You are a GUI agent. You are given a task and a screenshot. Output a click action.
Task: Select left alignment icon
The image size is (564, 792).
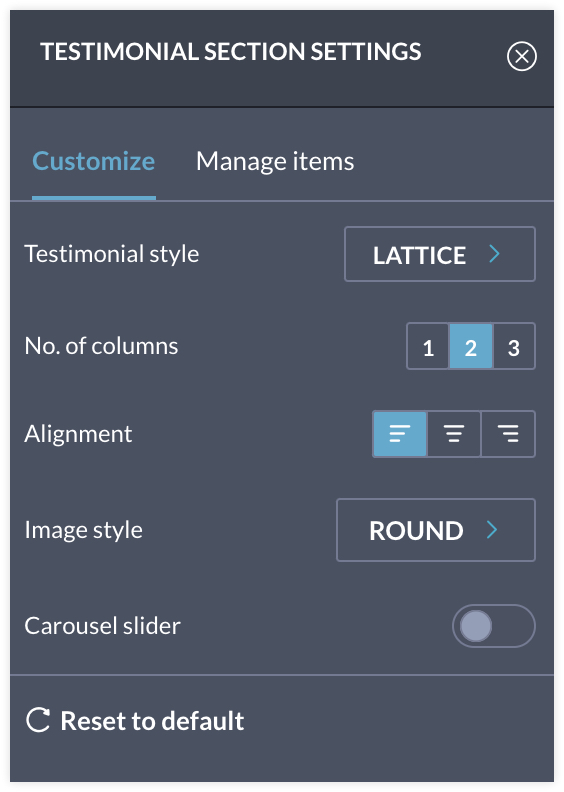click(400, 434)
